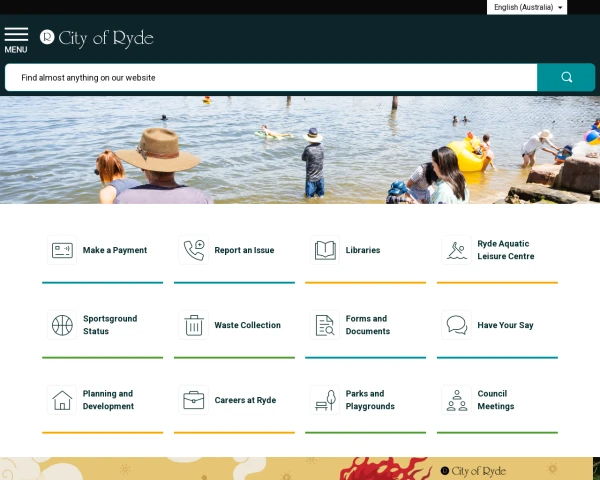Open the Planning and Development link

(108, 400)
